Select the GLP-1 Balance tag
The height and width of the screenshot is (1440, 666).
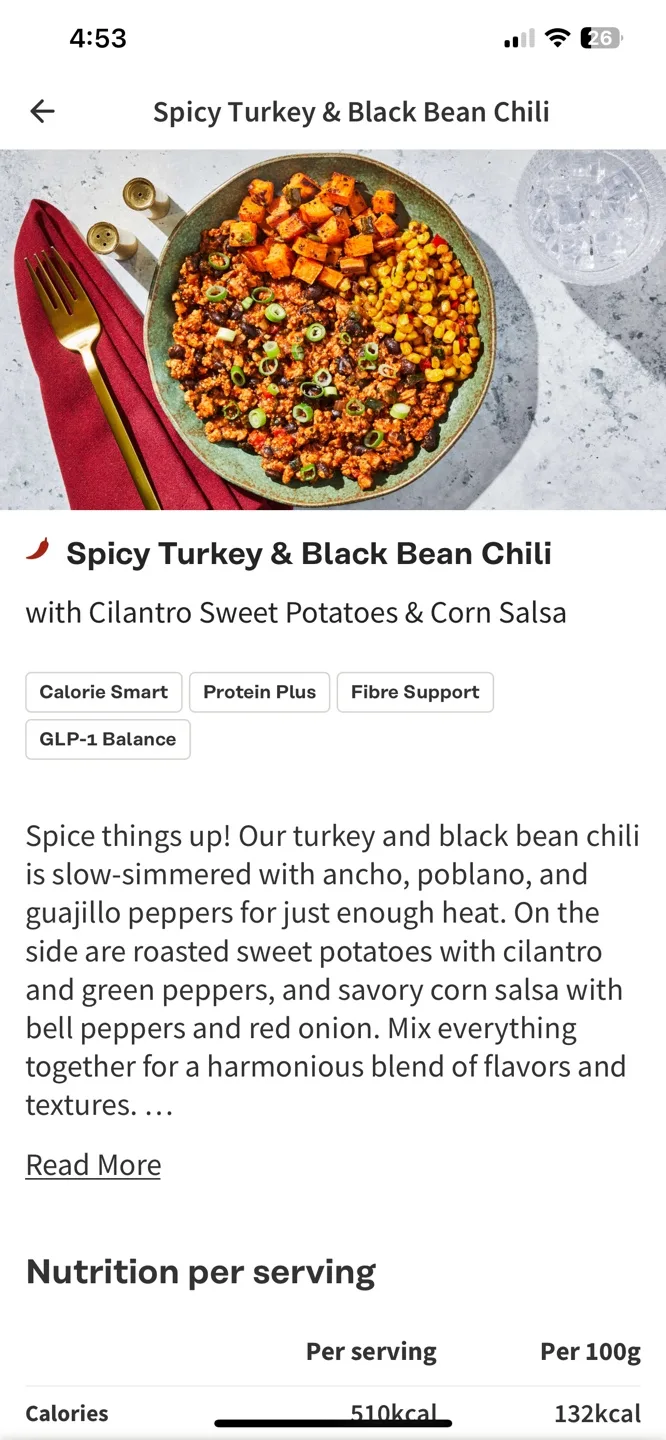click(107, 739)
